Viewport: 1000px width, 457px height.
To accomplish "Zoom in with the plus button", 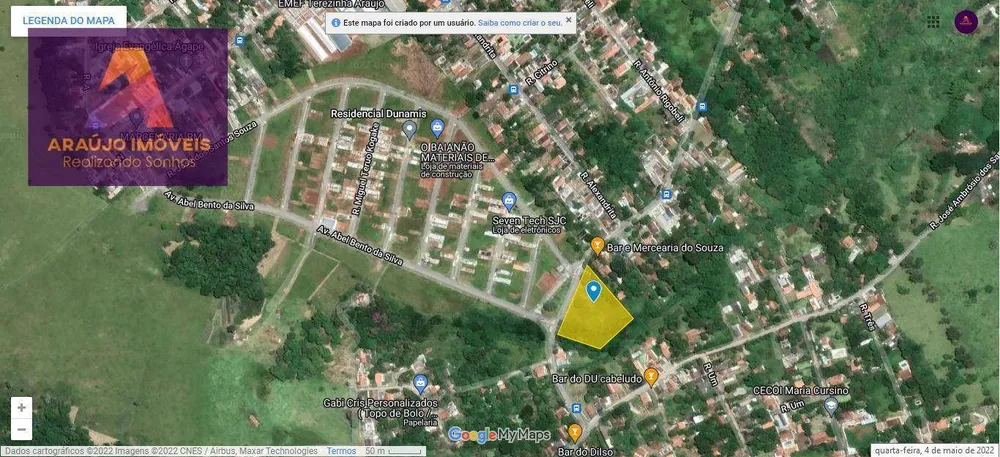I will point(22,408).
